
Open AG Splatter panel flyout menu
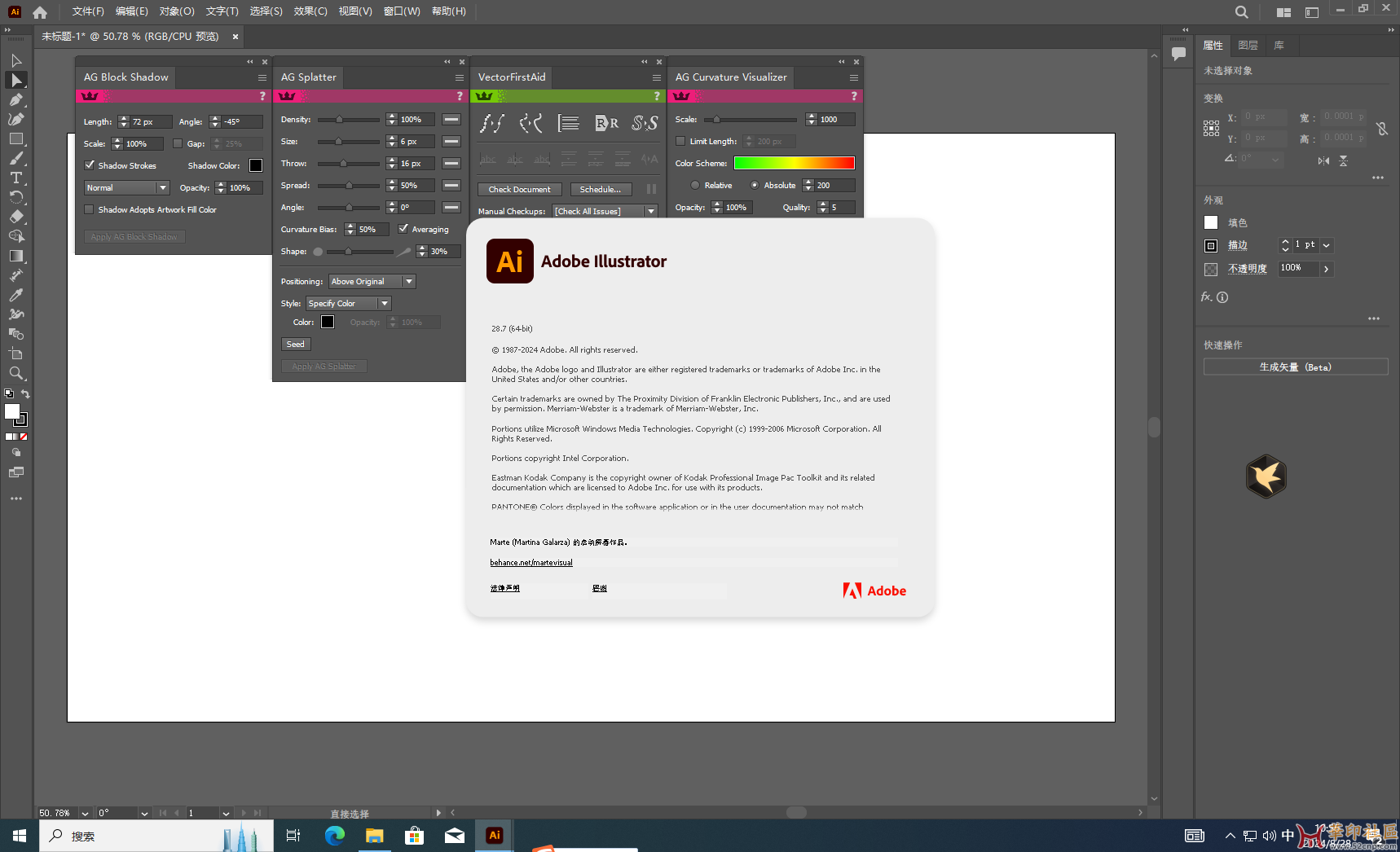pyautogui.click(x=460, y=77)
